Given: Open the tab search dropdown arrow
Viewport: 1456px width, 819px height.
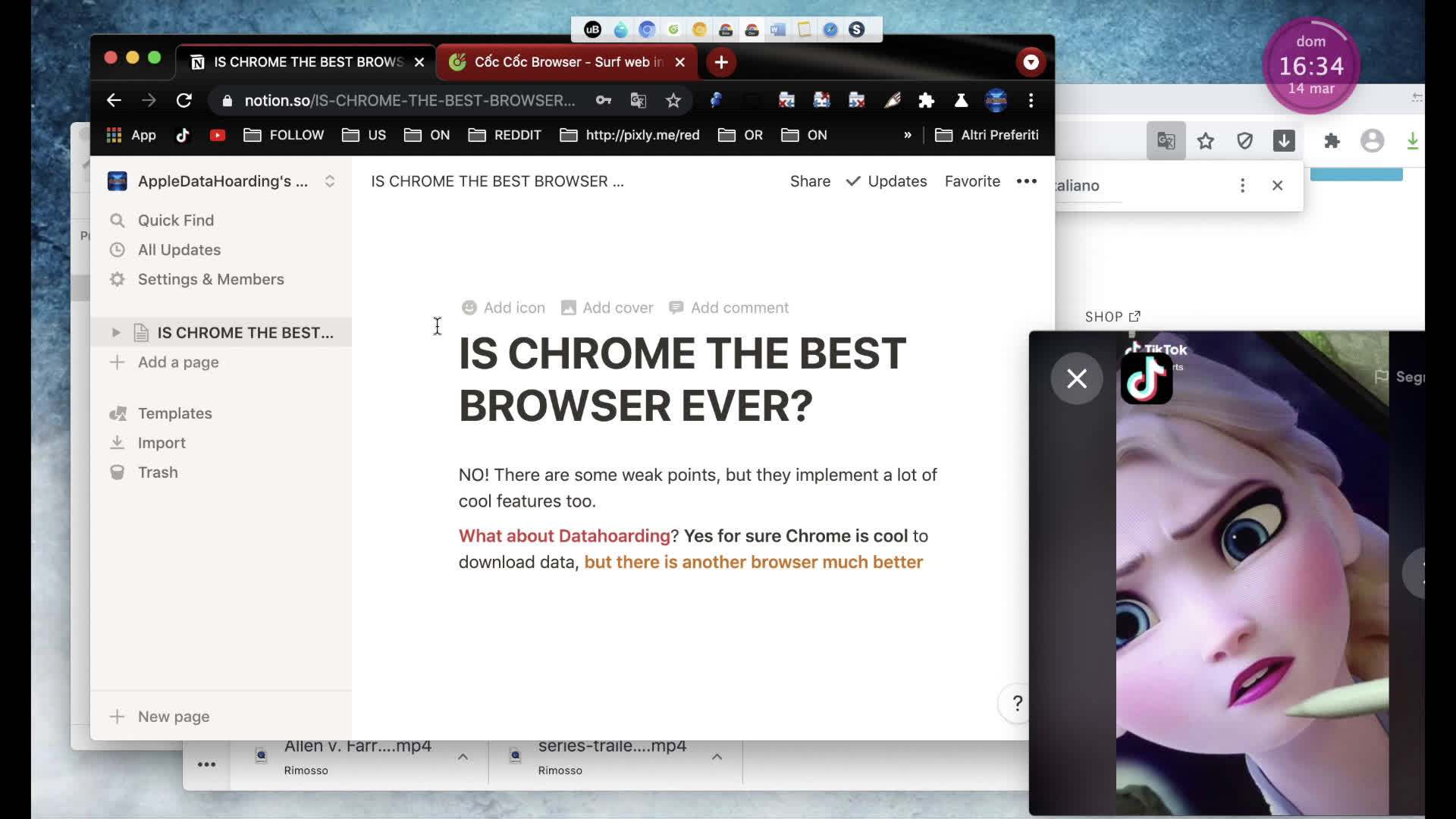Looking at the screenshot, I should tap(1031, 62).
